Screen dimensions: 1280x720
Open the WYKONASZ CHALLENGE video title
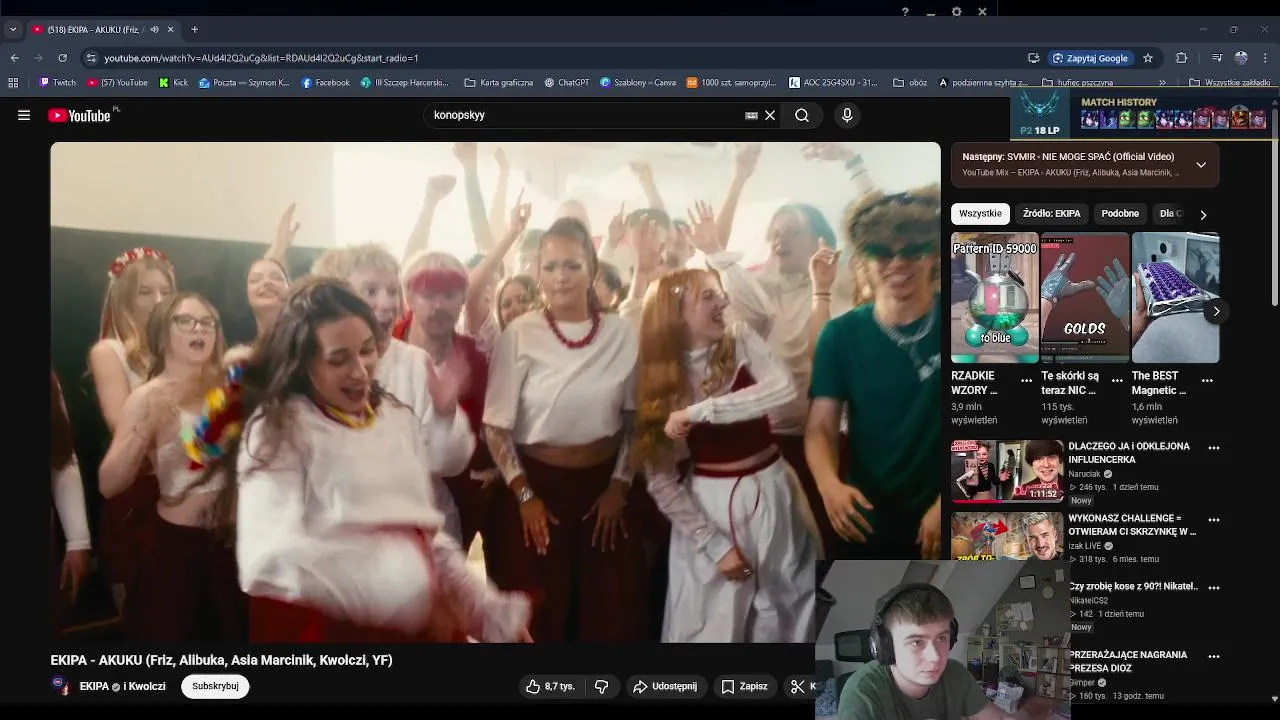point(1132,525)
